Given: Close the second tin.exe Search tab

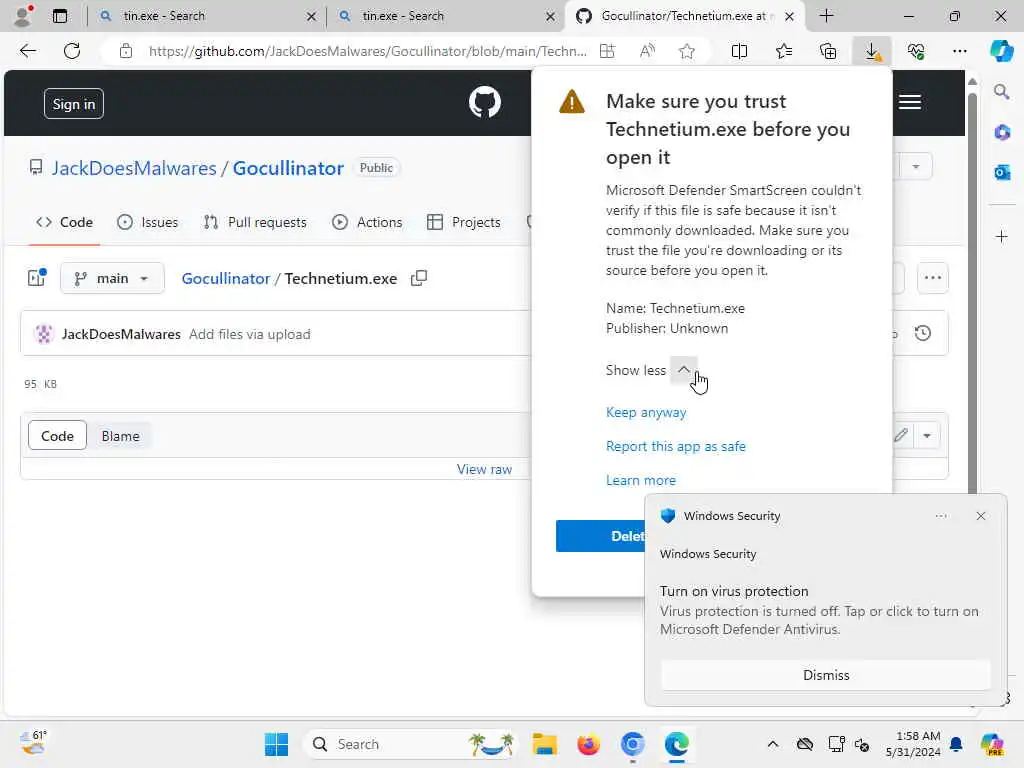Looking at the screenshot, I should click(551, 16).
